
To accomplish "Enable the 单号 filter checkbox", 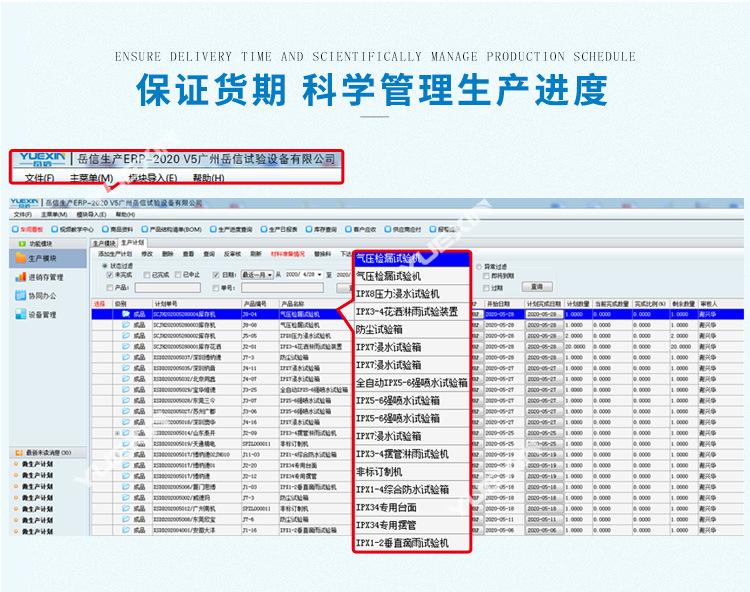I will pyautogui.click(x=216, y=287).
